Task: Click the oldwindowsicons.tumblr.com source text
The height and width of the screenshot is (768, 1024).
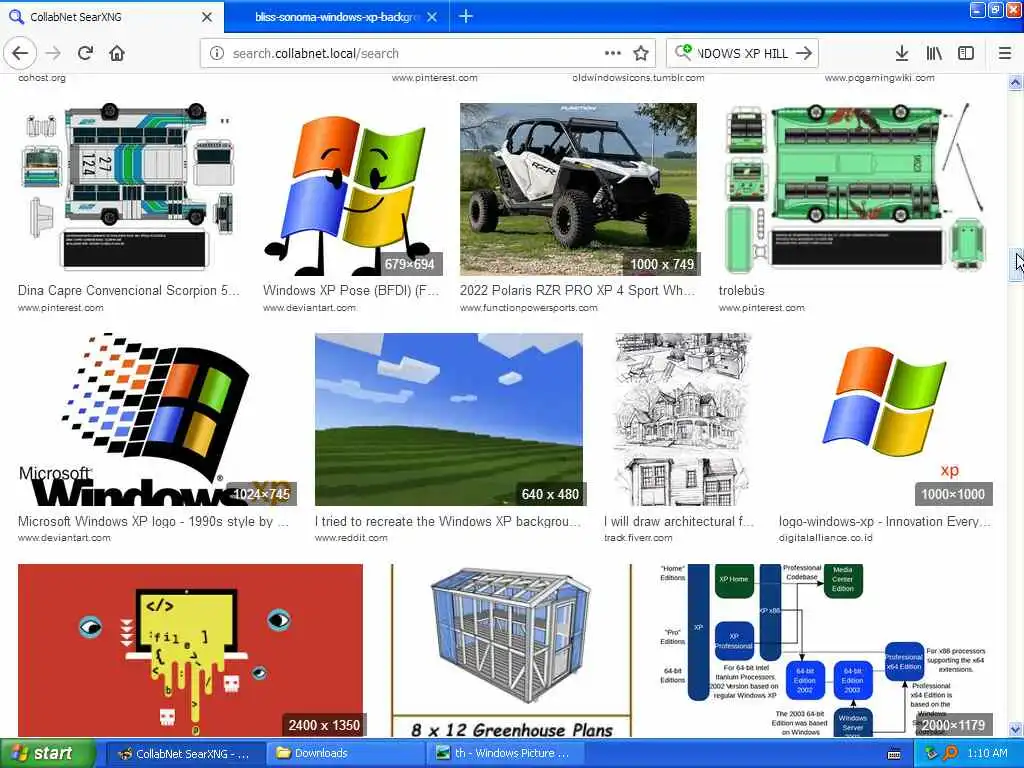Action: [638, 78]
